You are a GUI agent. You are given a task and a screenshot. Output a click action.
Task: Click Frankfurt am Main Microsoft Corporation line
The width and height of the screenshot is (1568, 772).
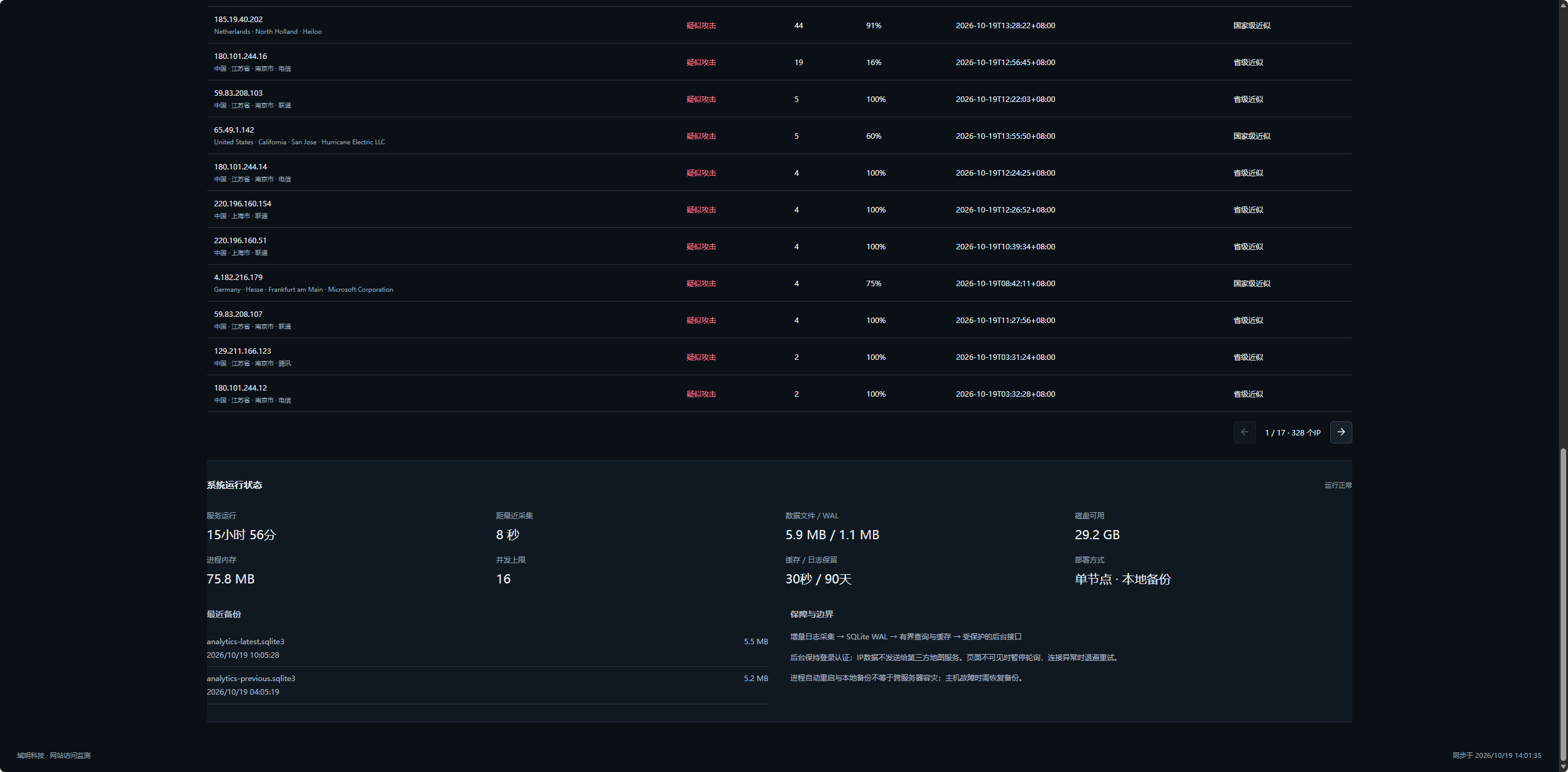coord(304,290)
